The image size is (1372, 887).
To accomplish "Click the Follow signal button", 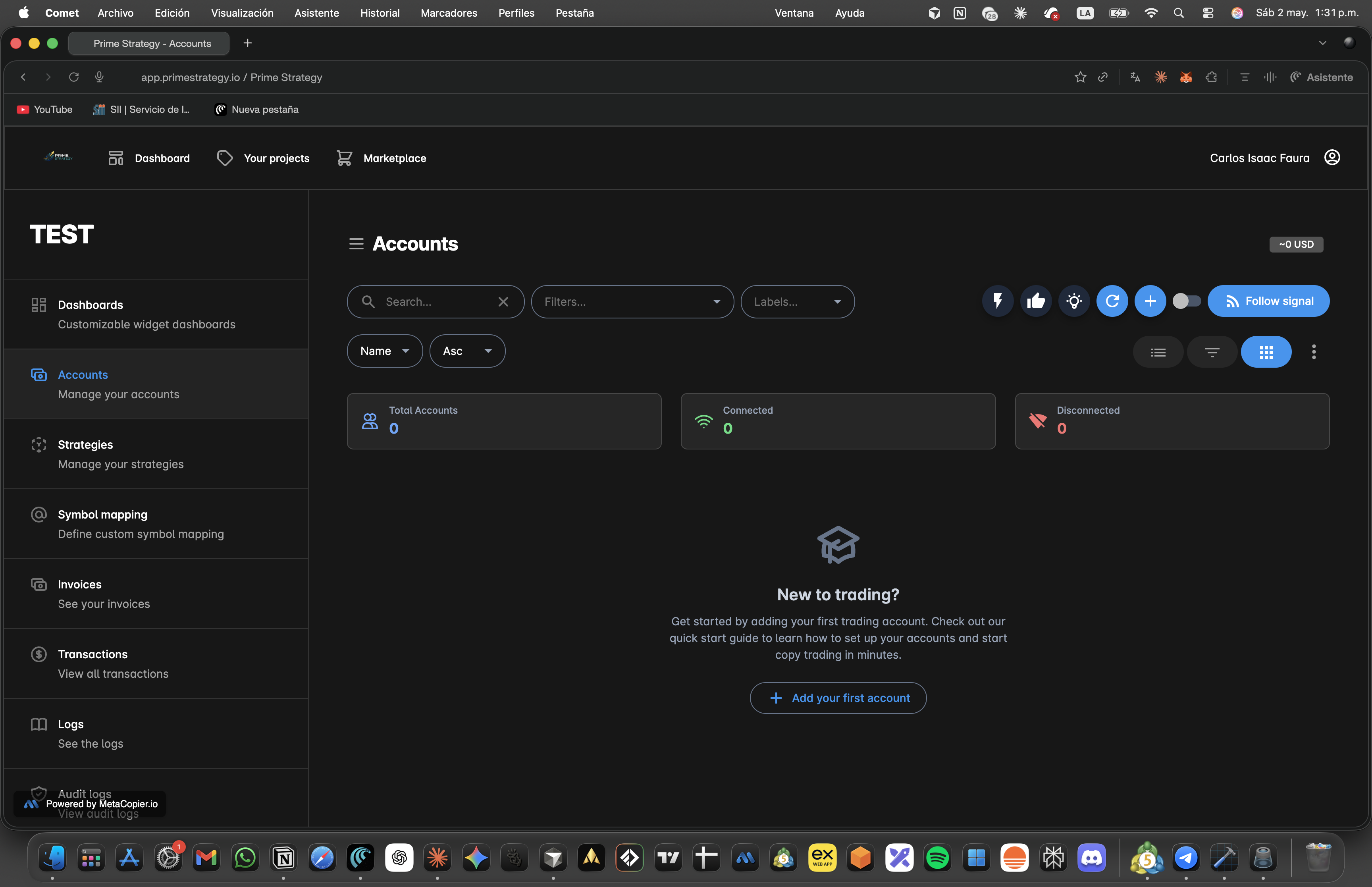I will [1268, 301].
